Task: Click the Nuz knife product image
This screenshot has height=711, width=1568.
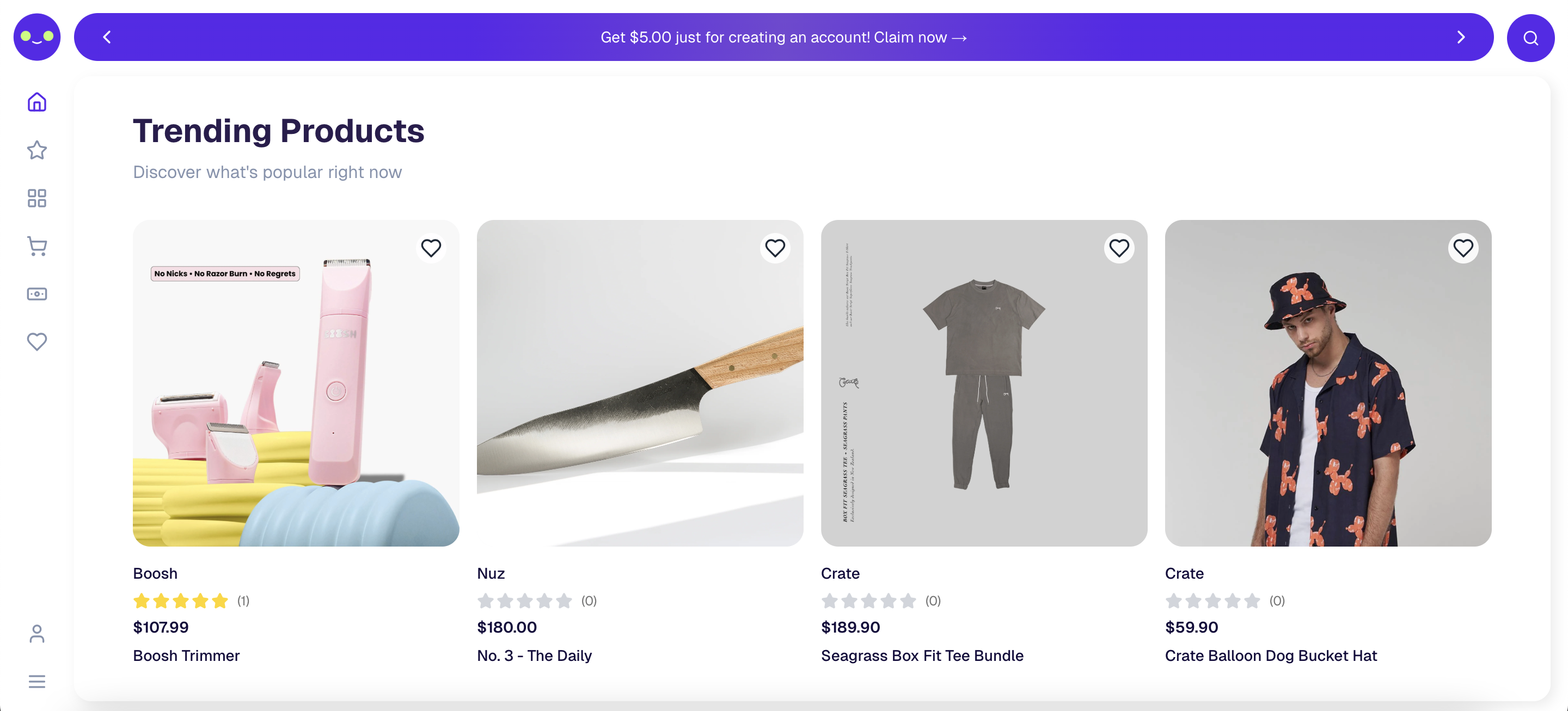Action: tap(640, 383)
